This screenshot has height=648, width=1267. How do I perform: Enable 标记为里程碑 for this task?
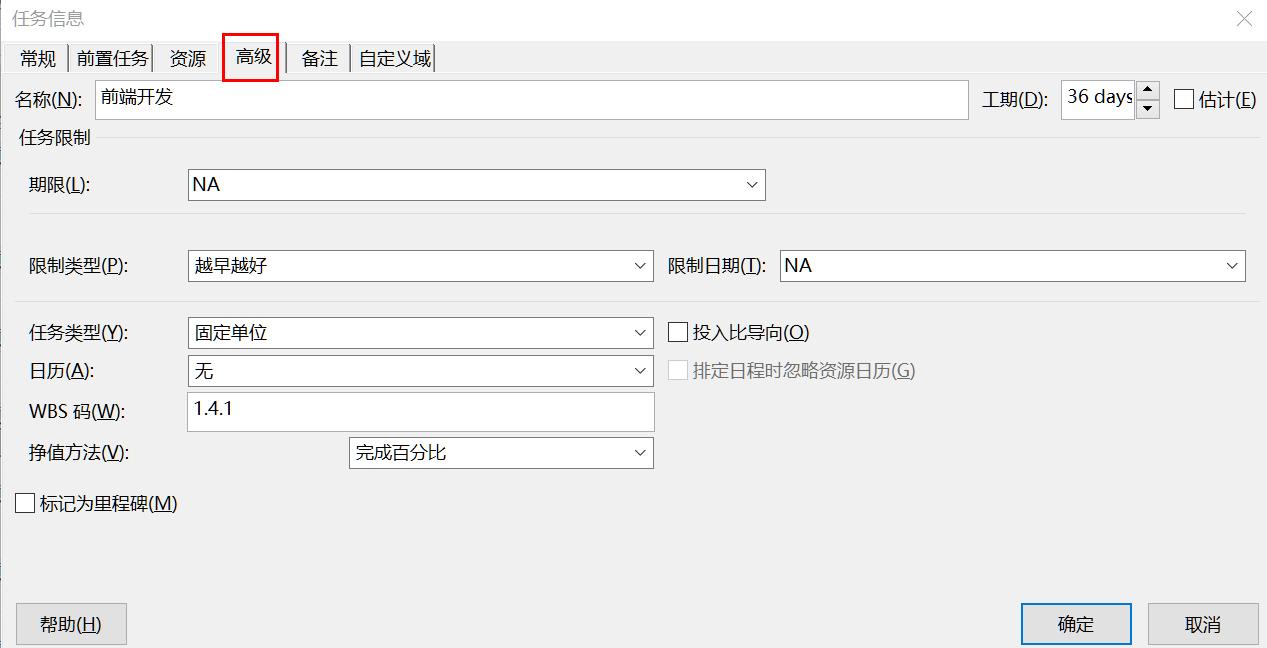25,503
